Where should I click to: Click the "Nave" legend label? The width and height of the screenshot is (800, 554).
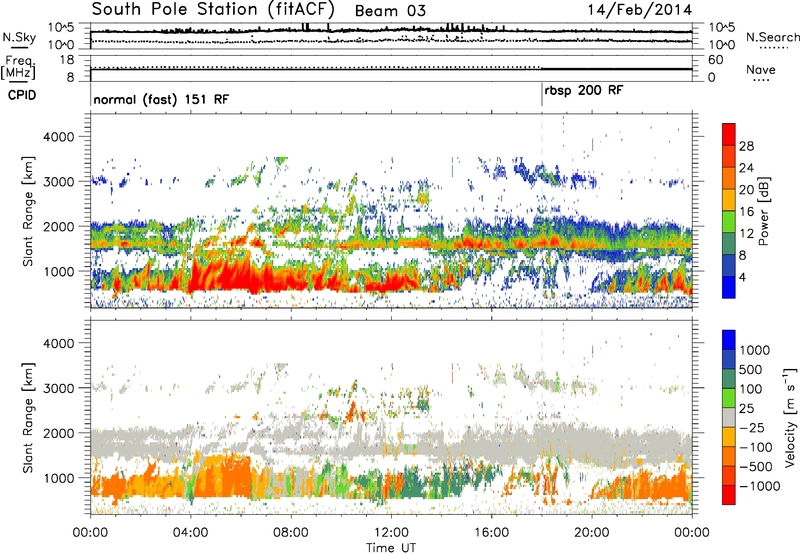pos(761,69)
